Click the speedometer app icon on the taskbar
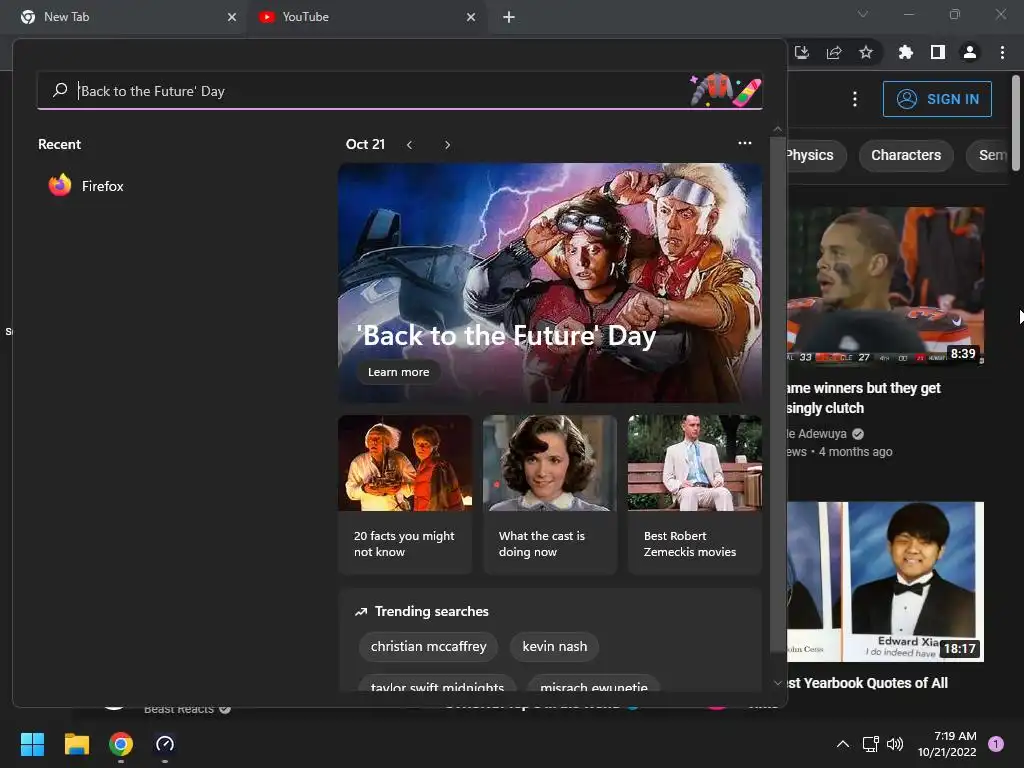The image size is (1024, 768). [165, 744]
